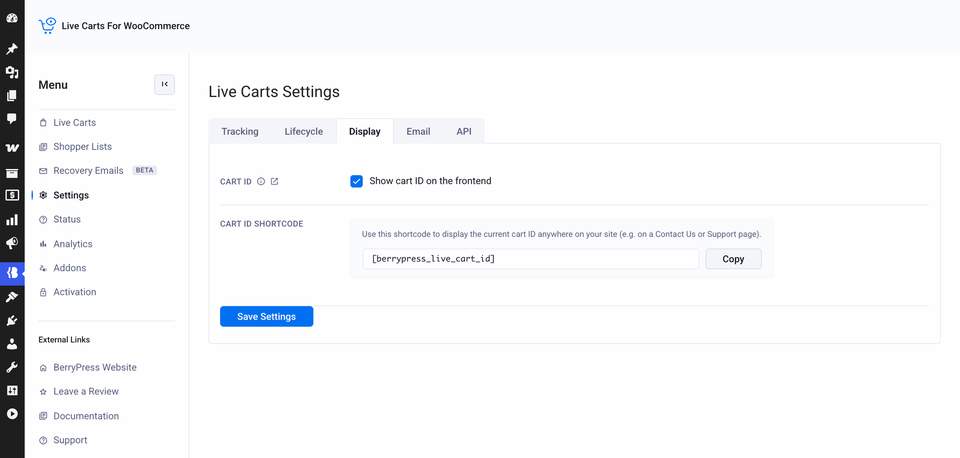Click the CART ID SHORTCODE label
The image size is (960, 458).
(x=261, y=224)
